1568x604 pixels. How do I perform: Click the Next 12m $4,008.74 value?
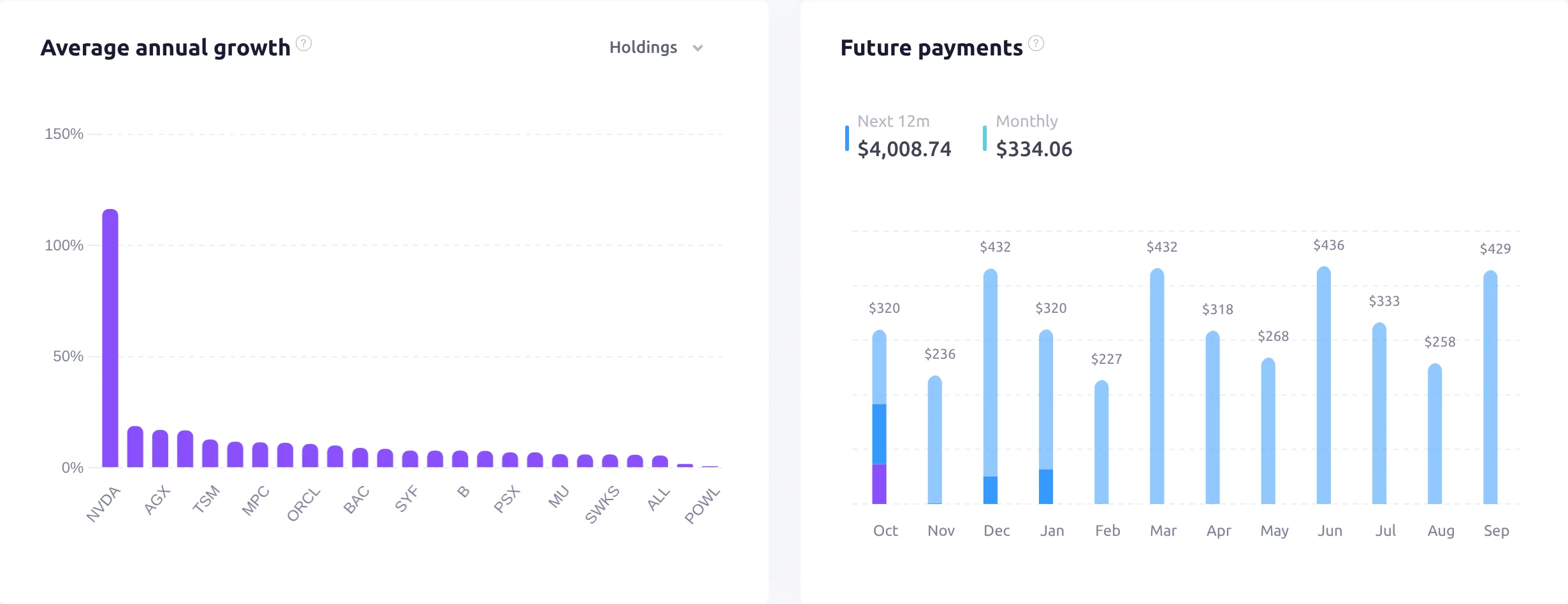coord(904,149)
